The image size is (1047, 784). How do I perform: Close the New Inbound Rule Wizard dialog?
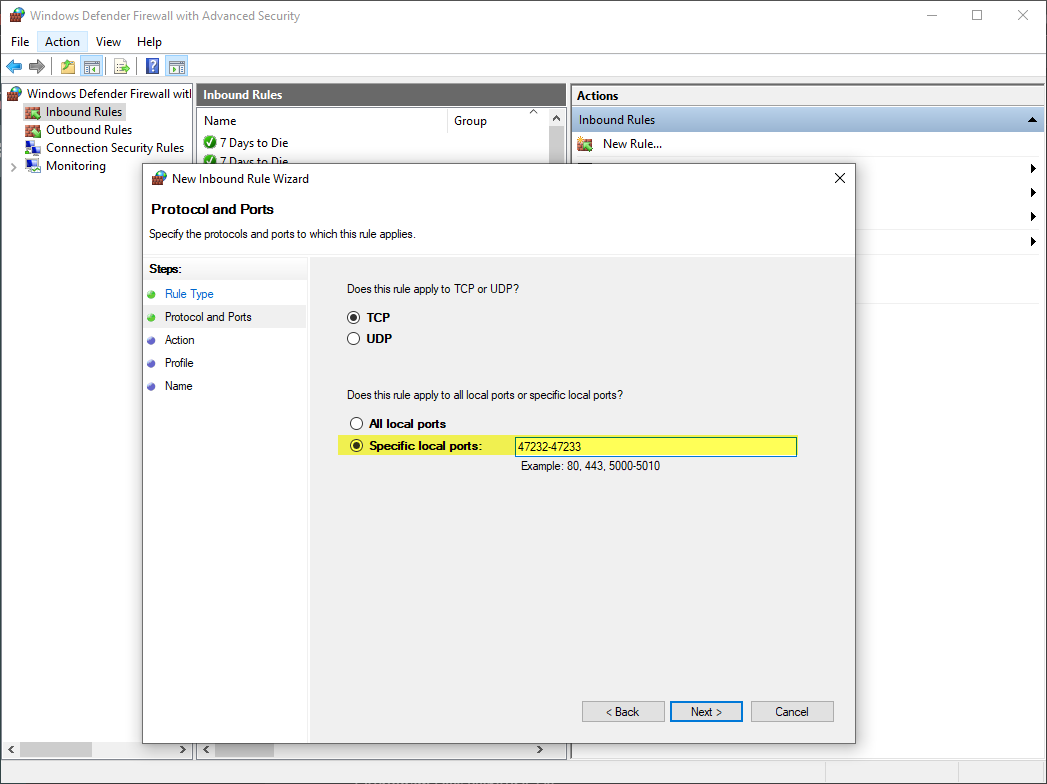point(840,178)
